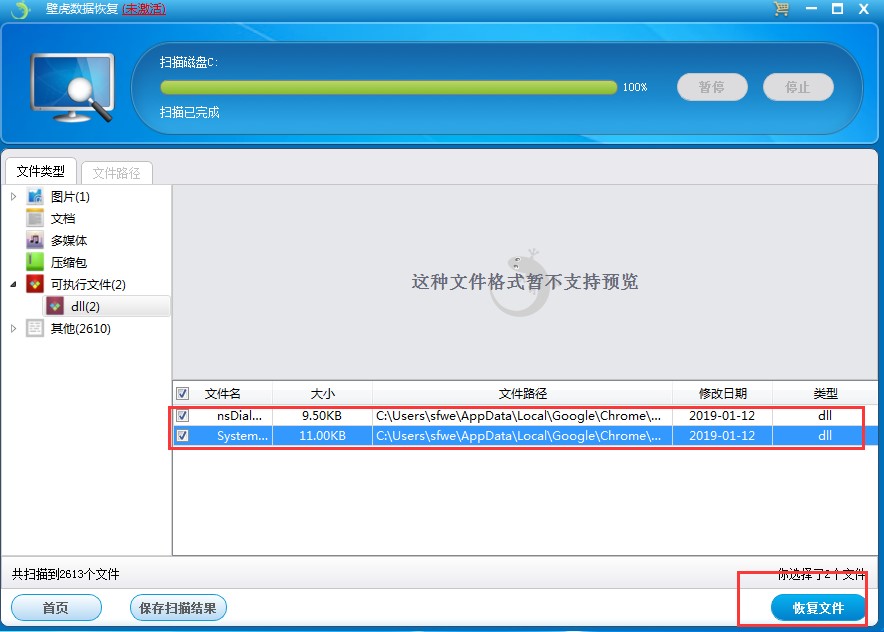
Task: Click the 多媒体 multimedia icon
Action: click(34, 240)
